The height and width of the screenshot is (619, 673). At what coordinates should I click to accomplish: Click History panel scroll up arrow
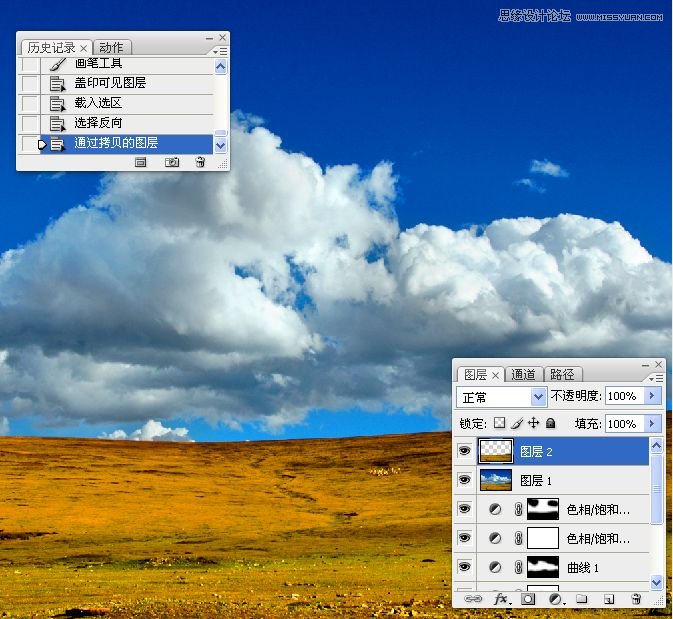[220, 67]
